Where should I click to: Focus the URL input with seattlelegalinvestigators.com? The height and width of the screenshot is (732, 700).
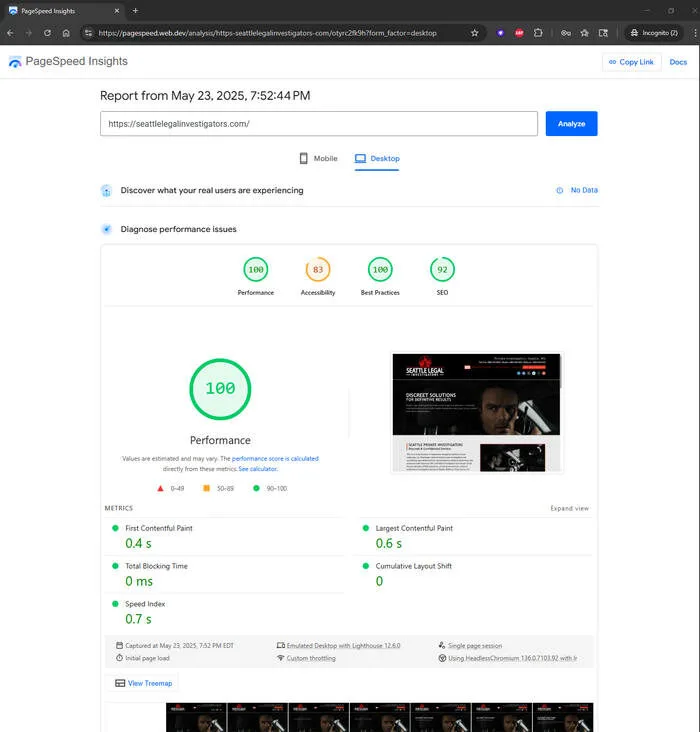[x=318, y=124]
